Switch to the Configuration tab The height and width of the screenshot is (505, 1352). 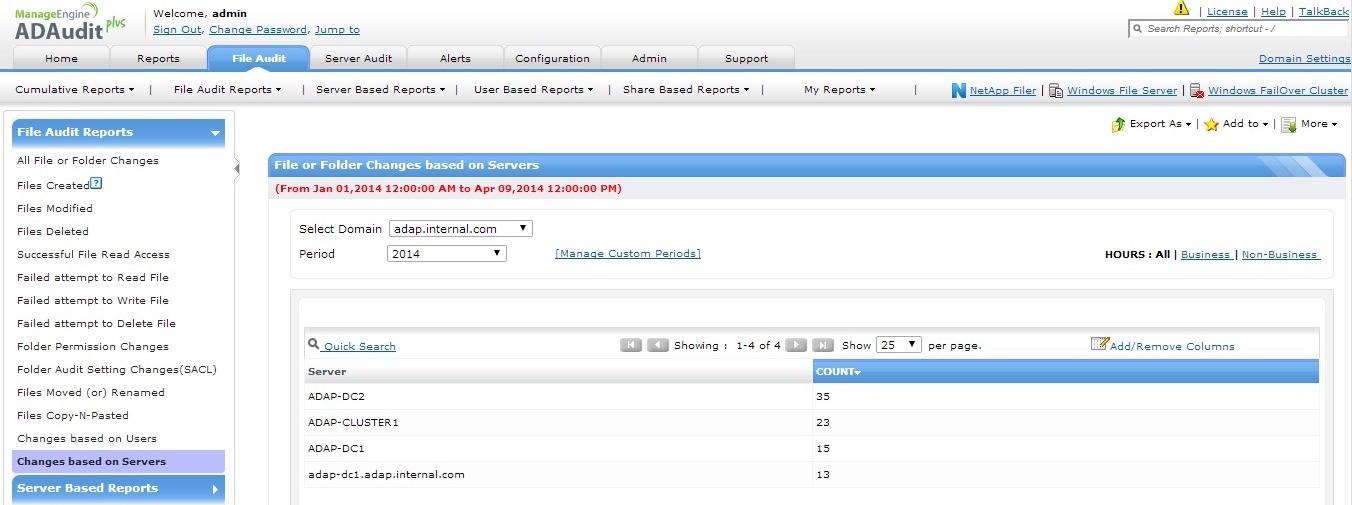552,58
